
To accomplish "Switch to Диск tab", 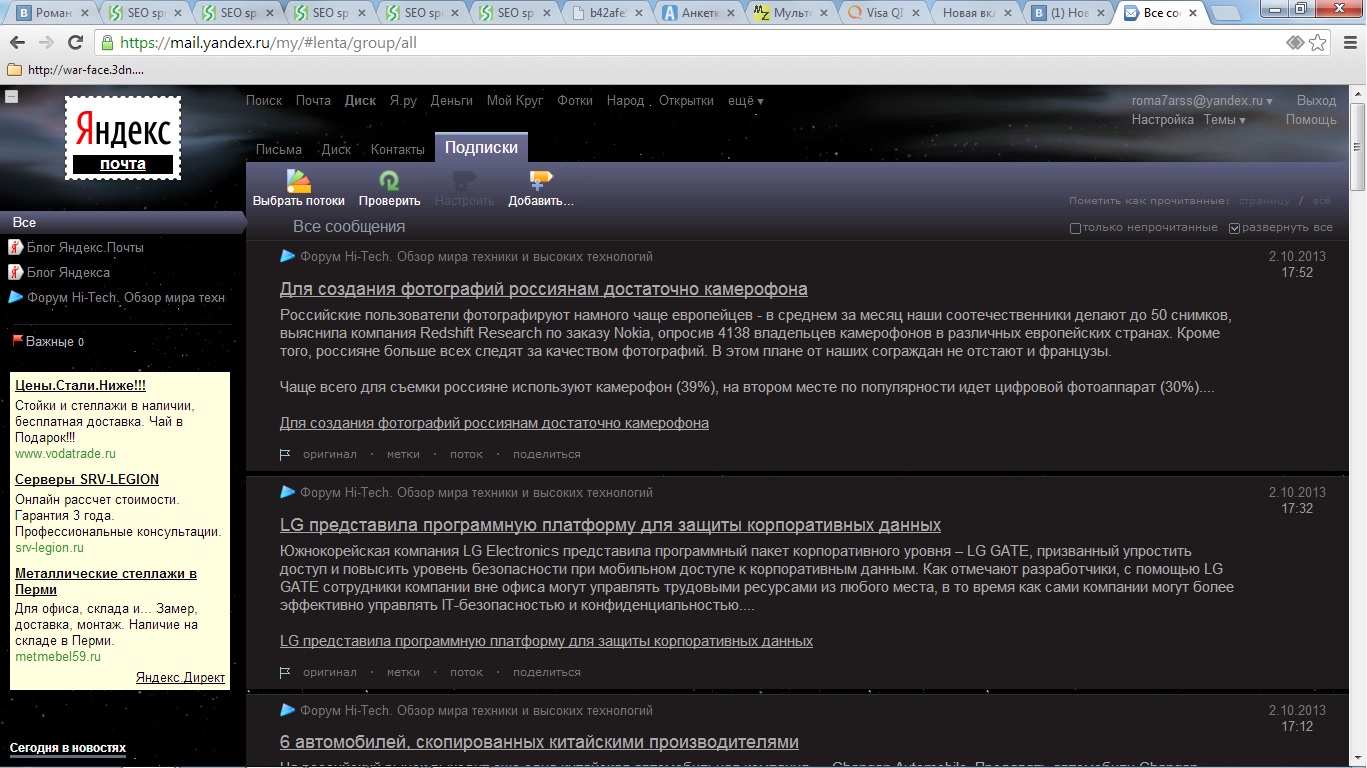I will 336,149.
